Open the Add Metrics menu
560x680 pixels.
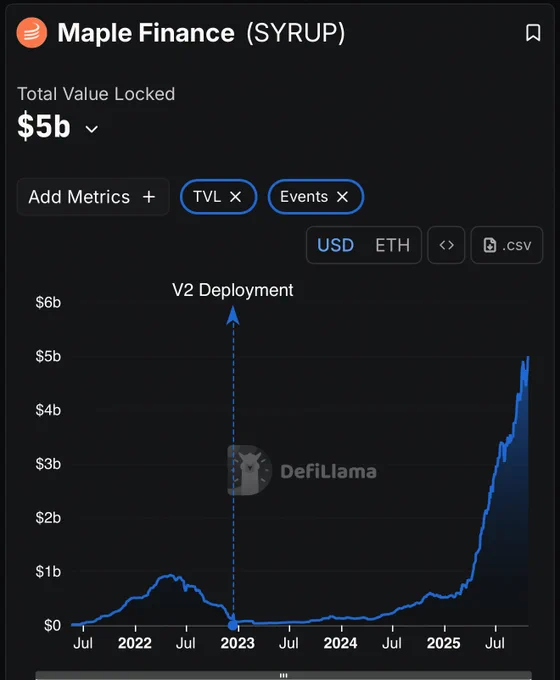coord(92,197)
